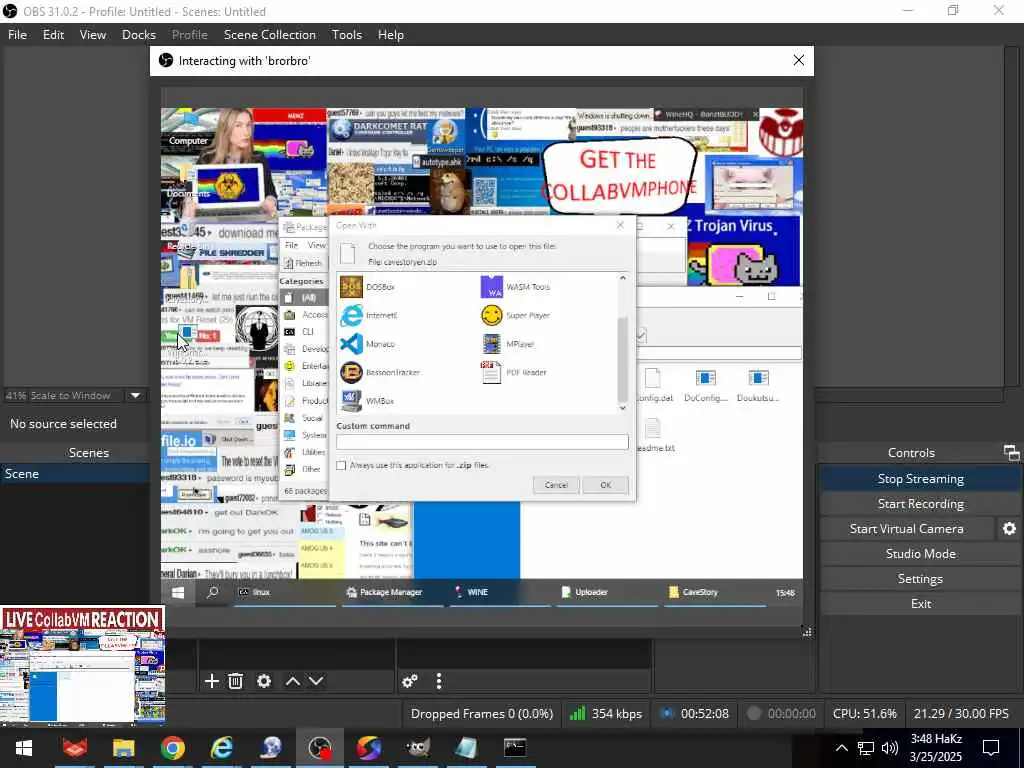
Task: Click the Open With list scrollbar thumb
Action: coord(622,359)
